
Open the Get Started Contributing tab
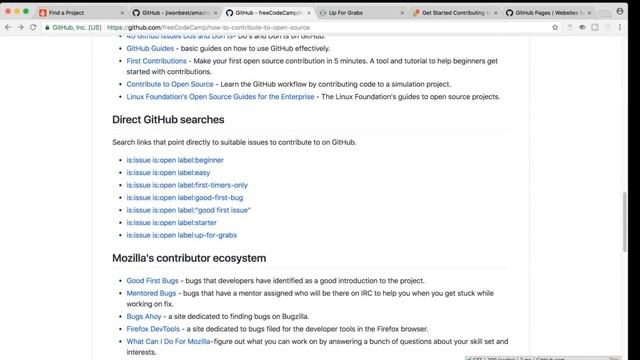[455, 13]
